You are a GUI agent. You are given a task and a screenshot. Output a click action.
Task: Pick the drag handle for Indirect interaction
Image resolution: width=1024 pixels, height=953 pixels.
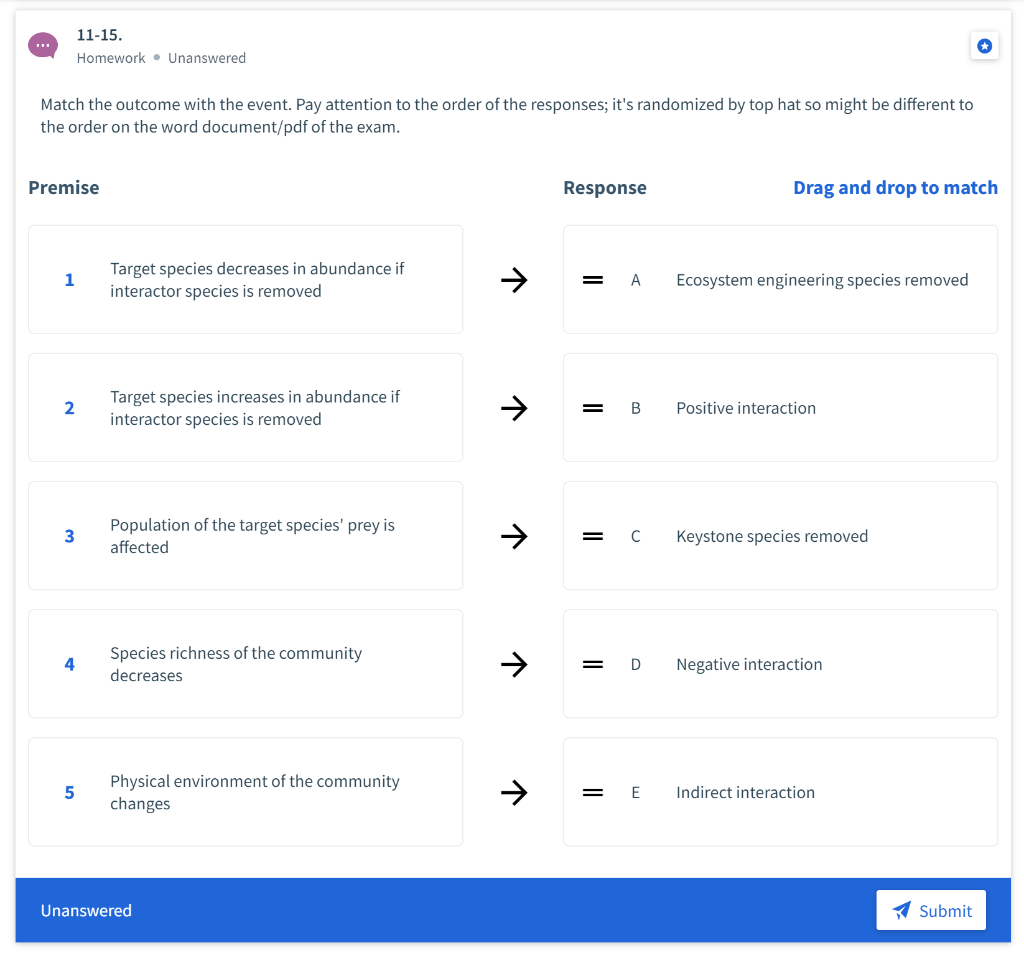pyautogui.click(x=592, y=792)
